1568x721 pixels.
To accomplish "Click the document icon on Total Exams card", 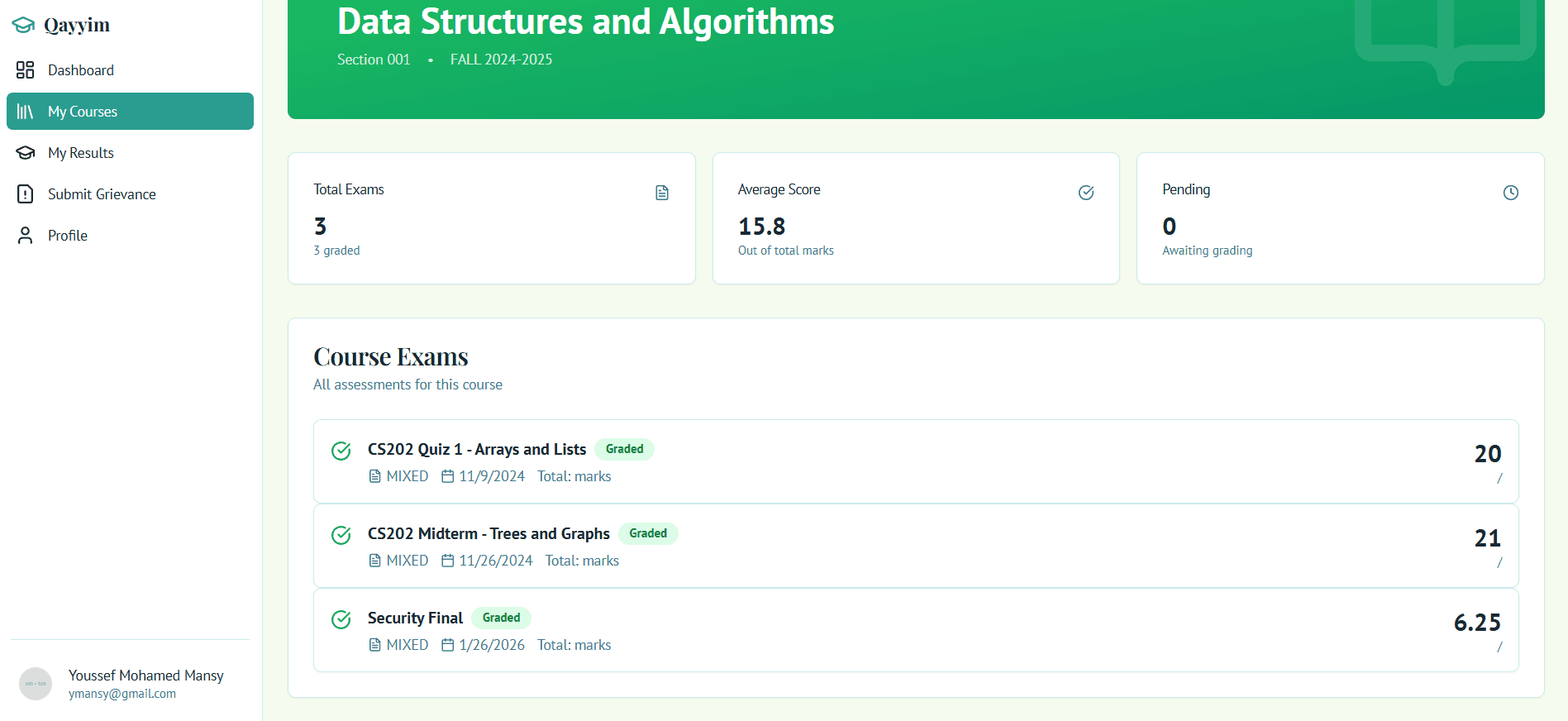I will tap(662, 192).
